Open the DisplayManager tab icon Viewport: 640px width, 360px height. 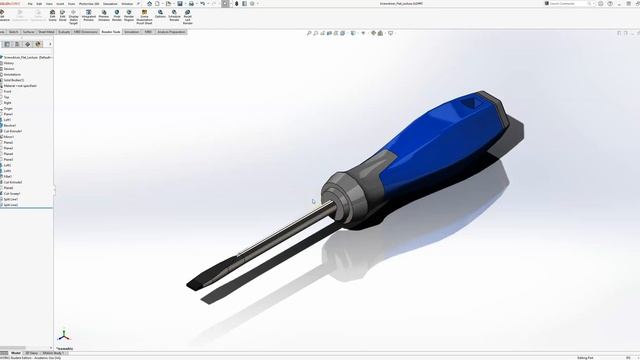point(38,44)
